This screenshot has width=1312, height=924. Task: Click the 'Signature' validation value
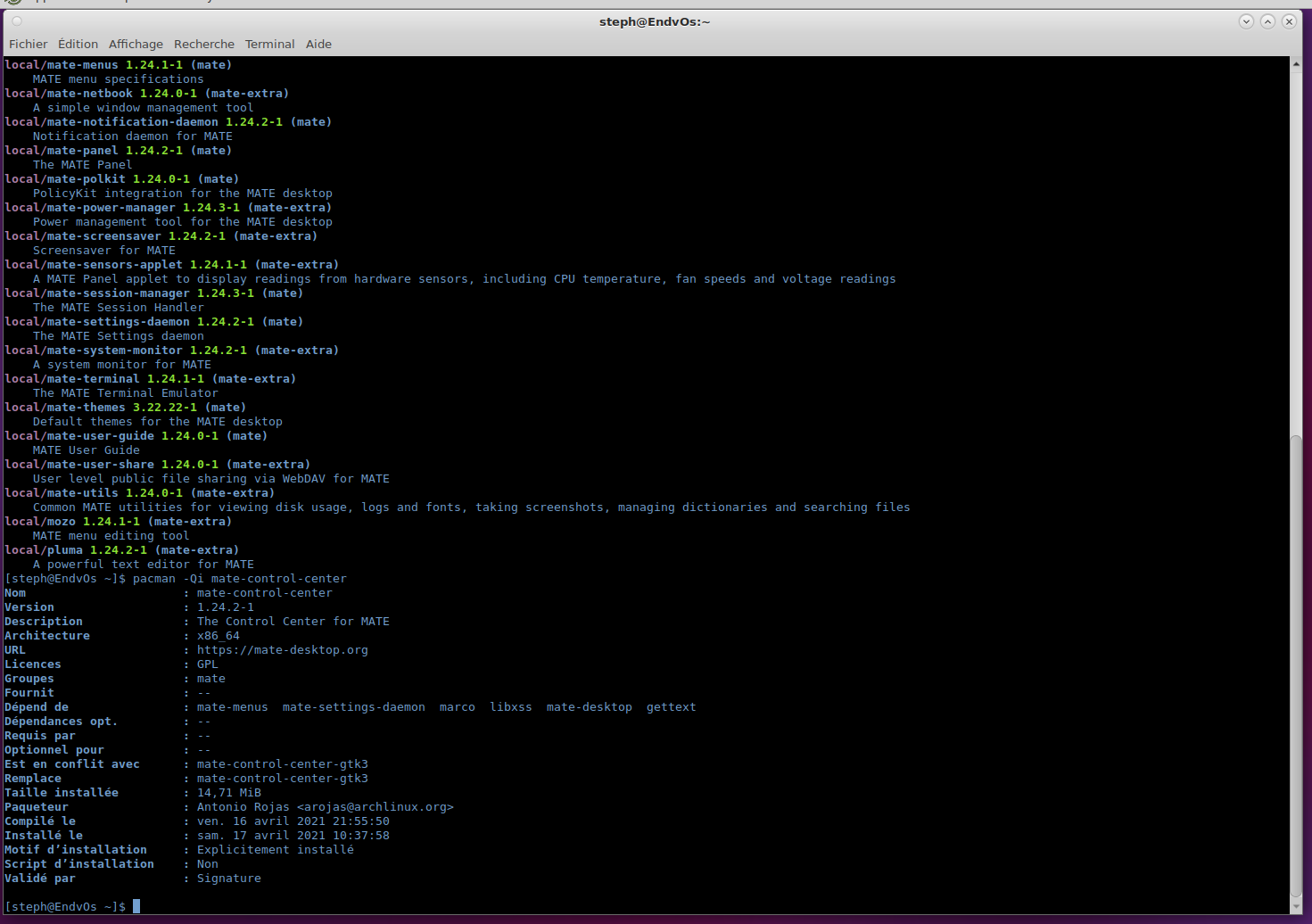click(x=229, y=879)
